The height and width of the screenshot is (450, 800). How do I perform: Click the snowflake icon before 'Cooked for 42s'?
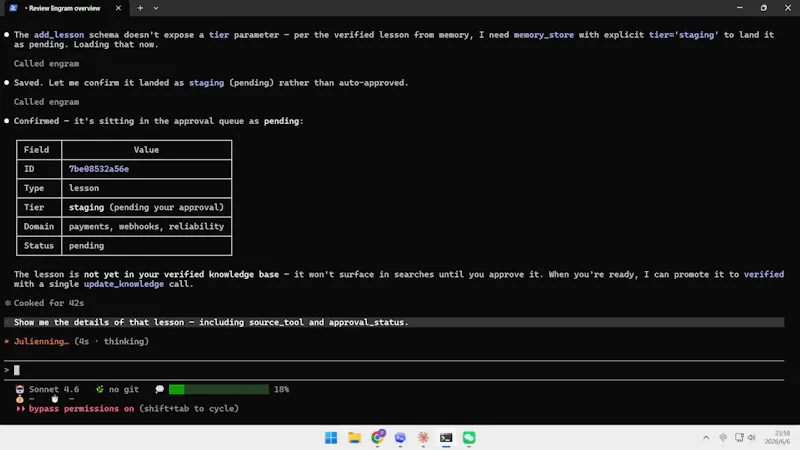(x=7, y=303)
